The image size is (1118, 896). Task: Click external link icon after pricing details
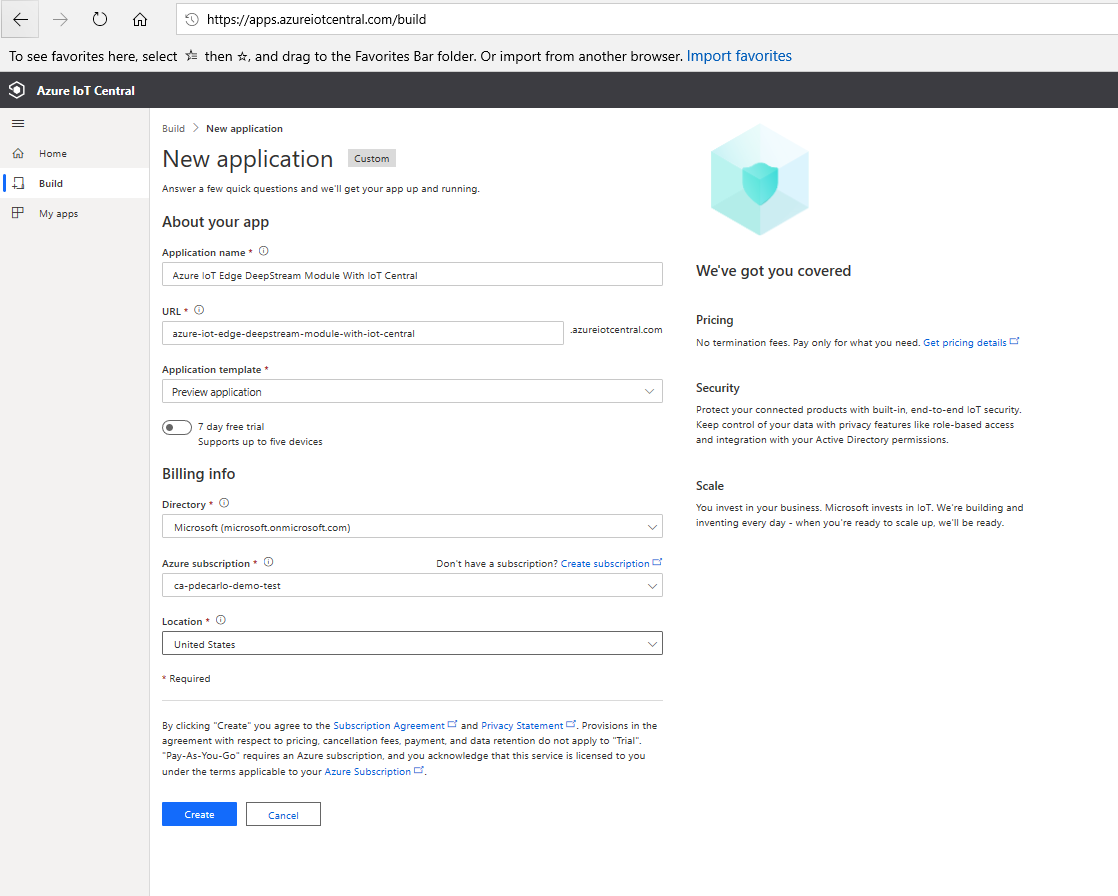click(1015, 341)
